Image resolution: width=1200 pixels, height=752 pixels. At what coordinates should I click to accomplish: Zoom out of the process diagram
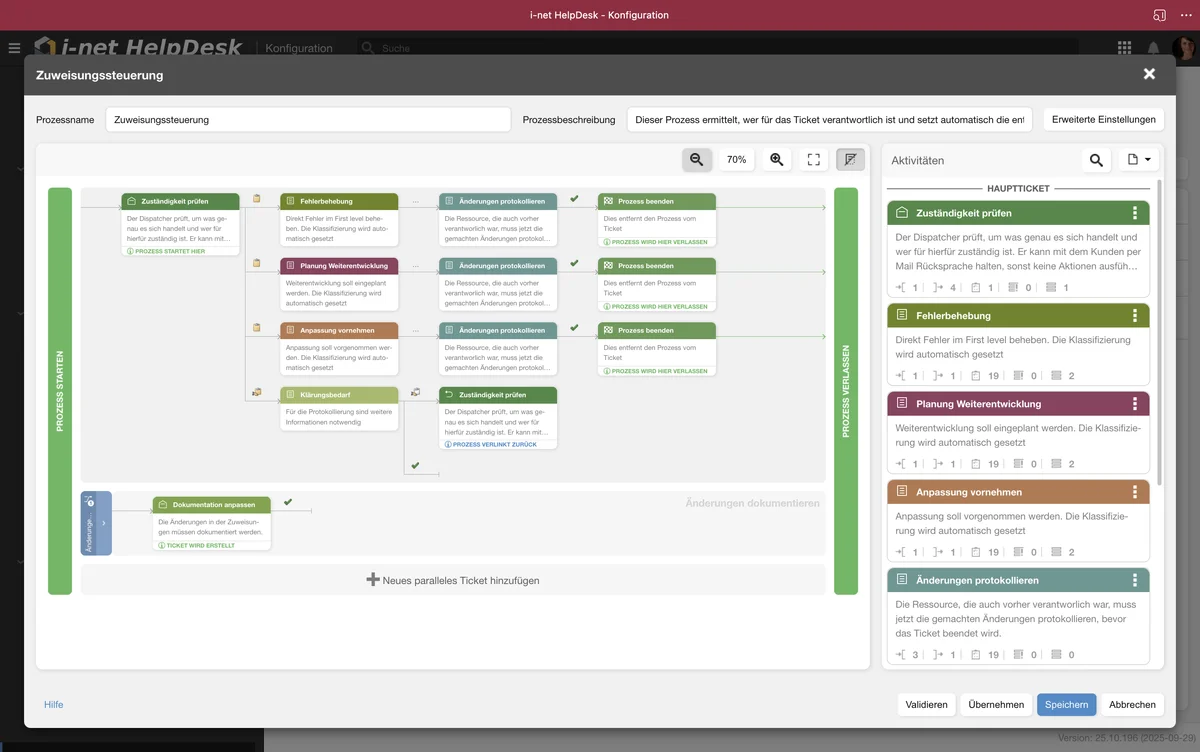click(x=697, y=160)
